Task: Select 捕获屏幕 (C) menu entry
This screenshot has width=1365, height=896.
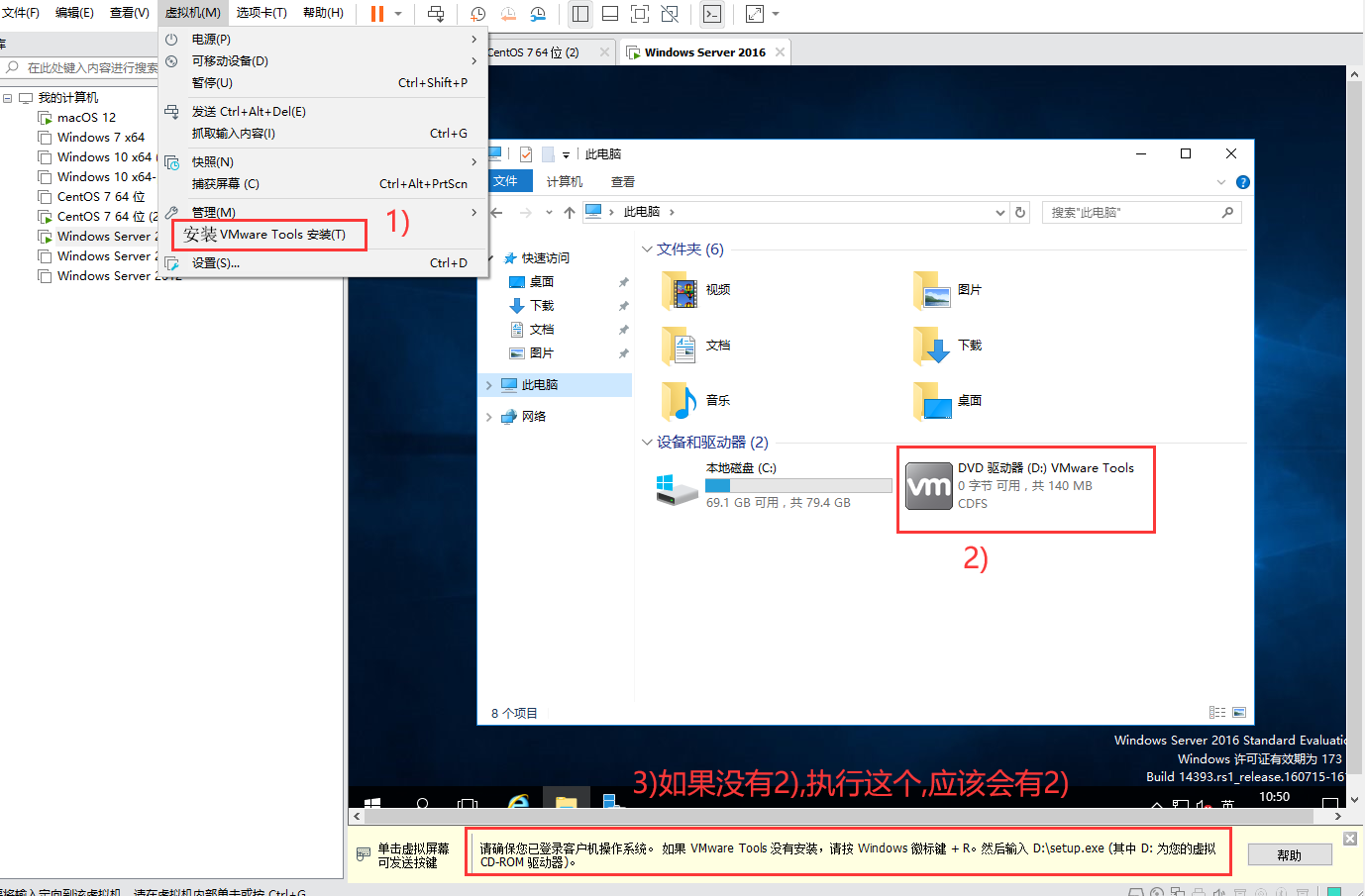Action: [x=323, y=184]
